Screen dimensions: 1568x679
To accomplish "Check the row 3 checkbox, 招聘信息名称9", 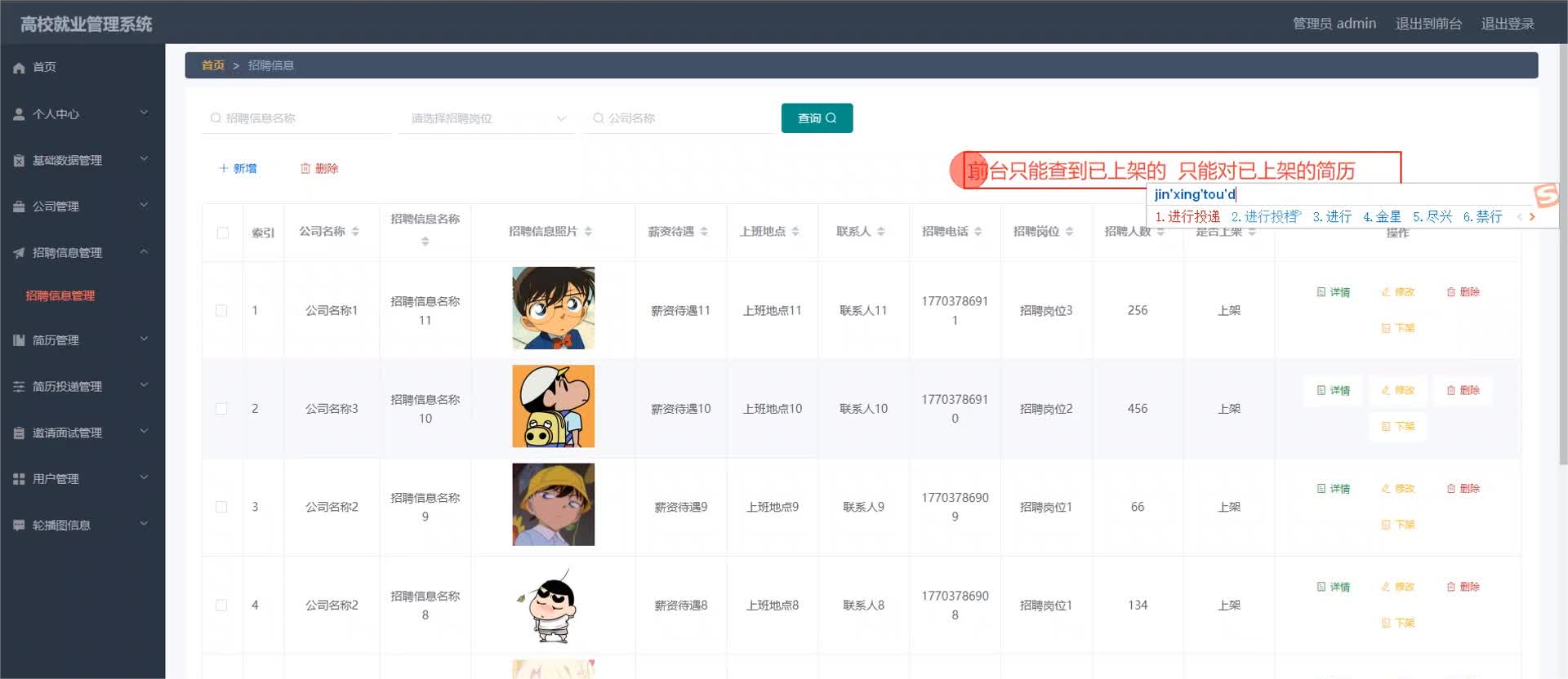I will (x=221, y=507).
